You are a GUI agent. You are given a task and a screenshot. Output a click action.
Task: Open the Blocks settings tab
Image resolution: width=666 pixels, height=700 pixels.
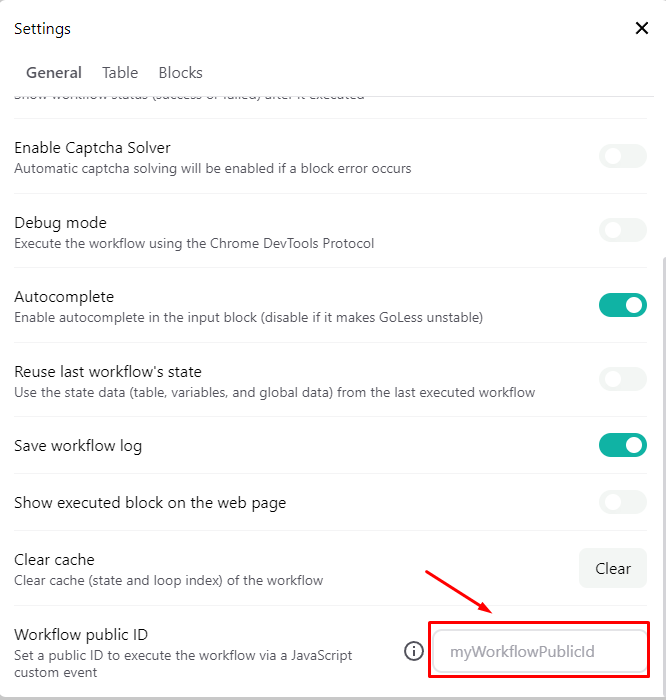180,73
